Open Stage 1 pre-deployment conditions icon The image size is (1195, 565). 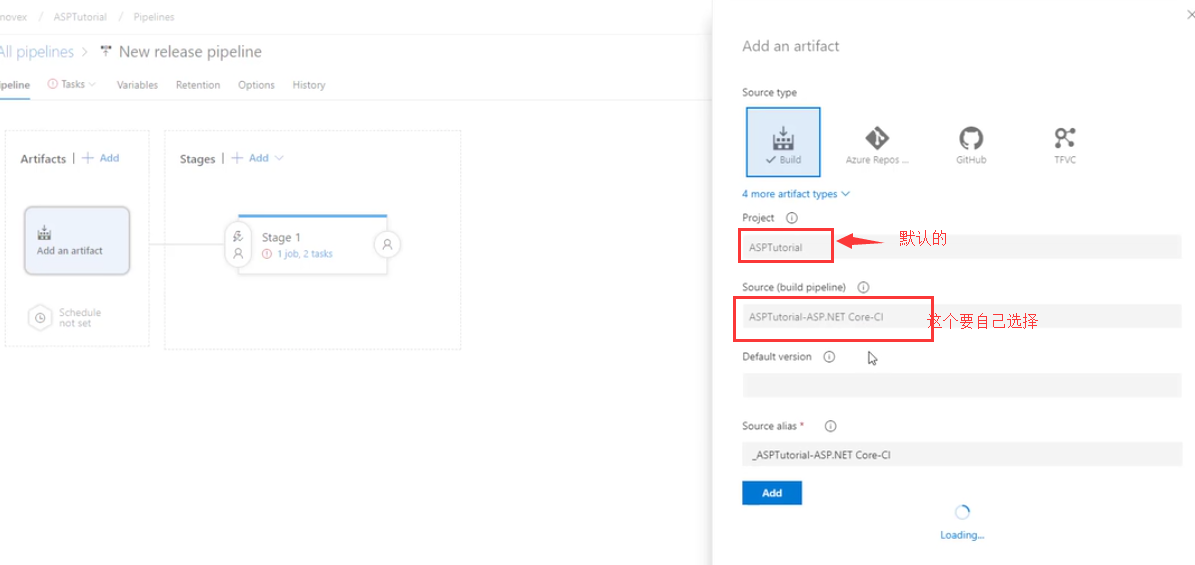pyautogui.click(x=238, y=244)
